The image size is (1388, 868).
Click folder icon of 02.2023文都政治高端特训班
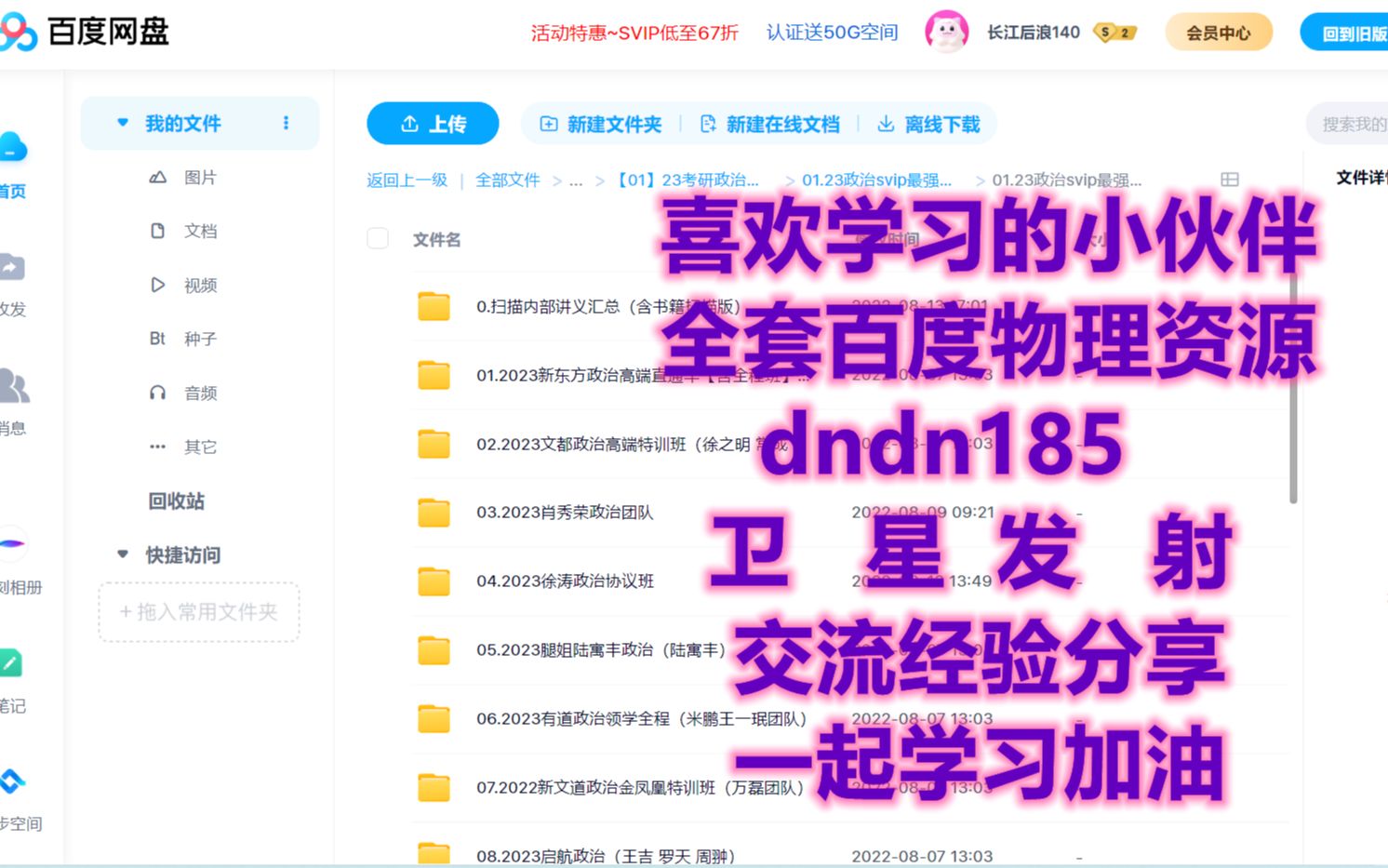[434, 444]
